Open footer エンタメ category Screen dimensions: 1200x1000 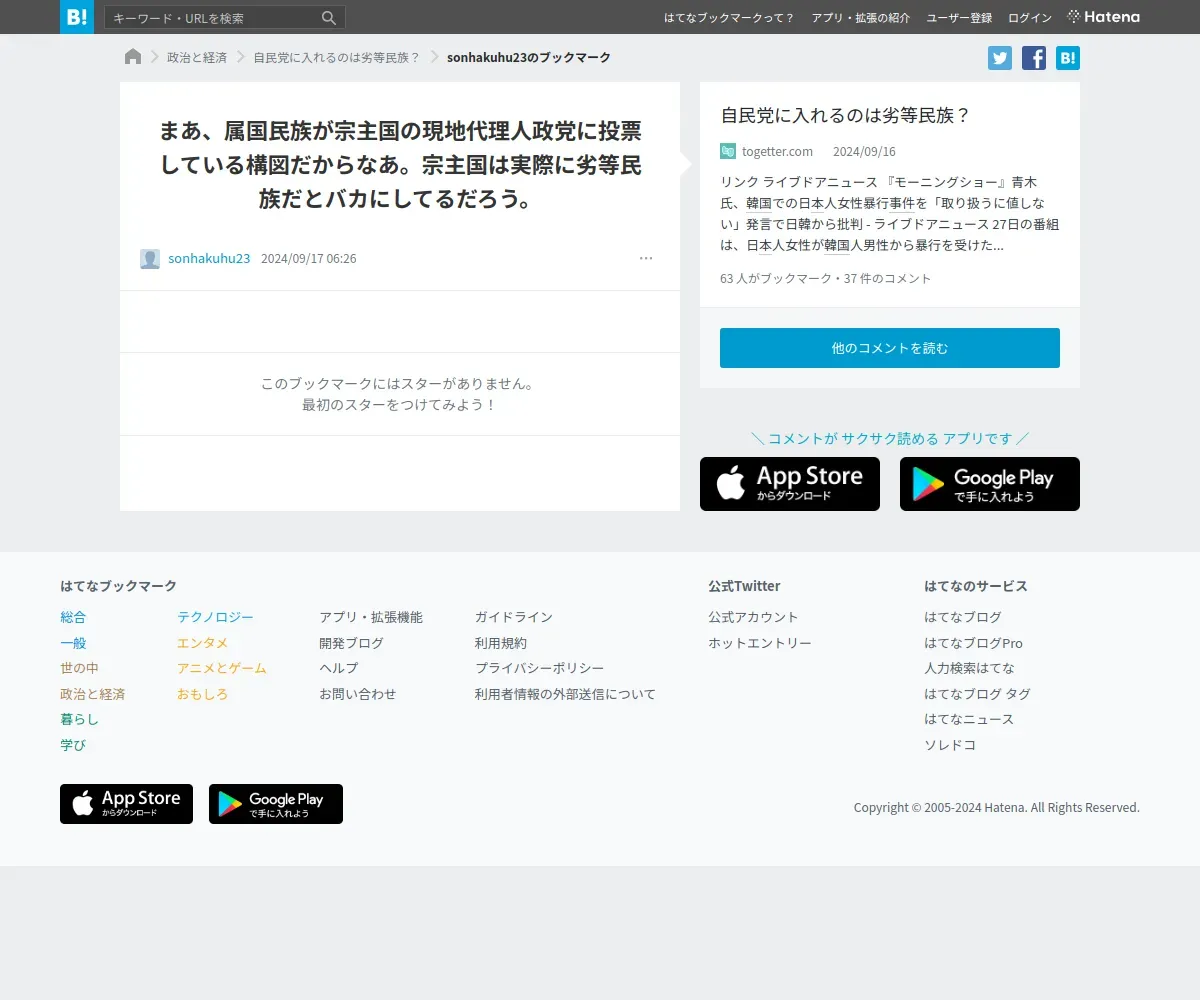202,643
